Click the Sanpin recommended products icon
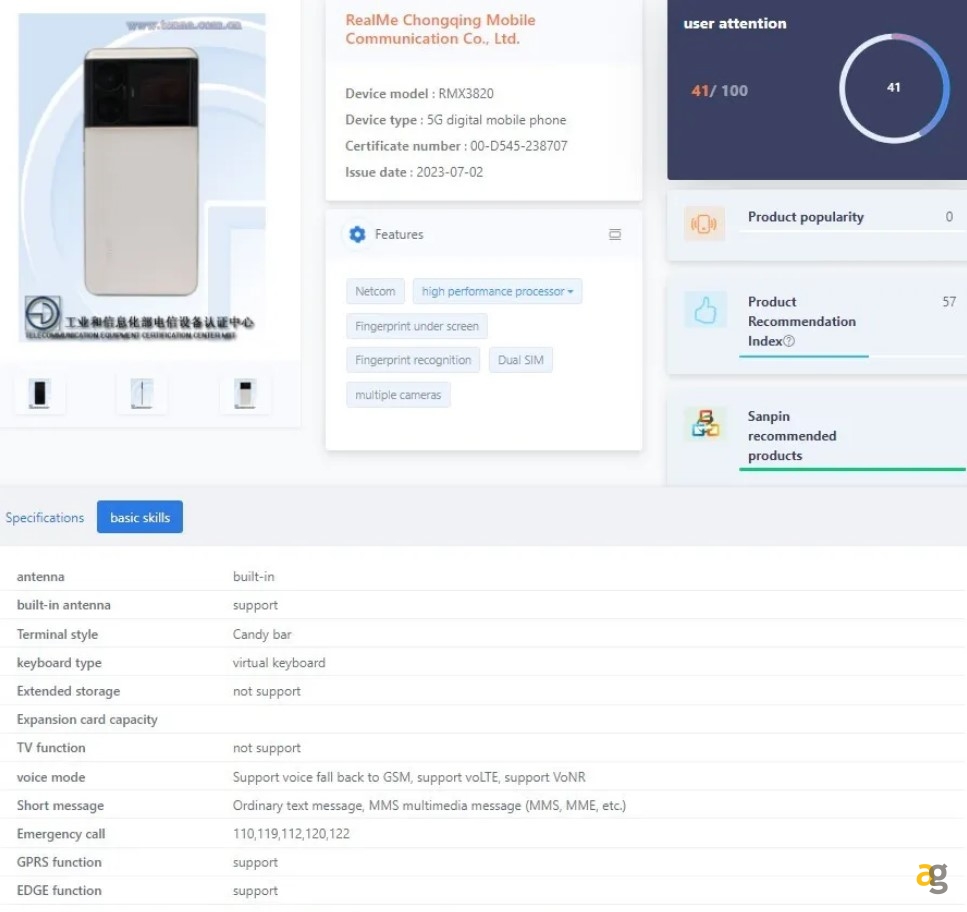967x912 pixels. [705, 424]
